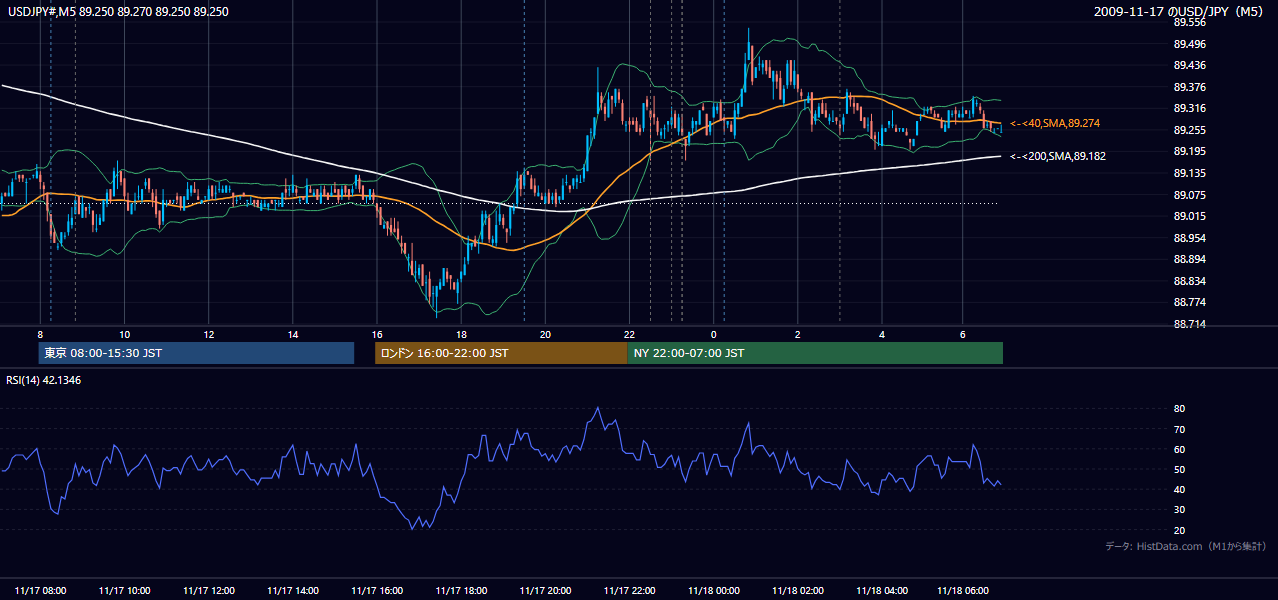Click hour label 18 under the price chart
This screenshot has height=600, width=1278.
[461, 334]
